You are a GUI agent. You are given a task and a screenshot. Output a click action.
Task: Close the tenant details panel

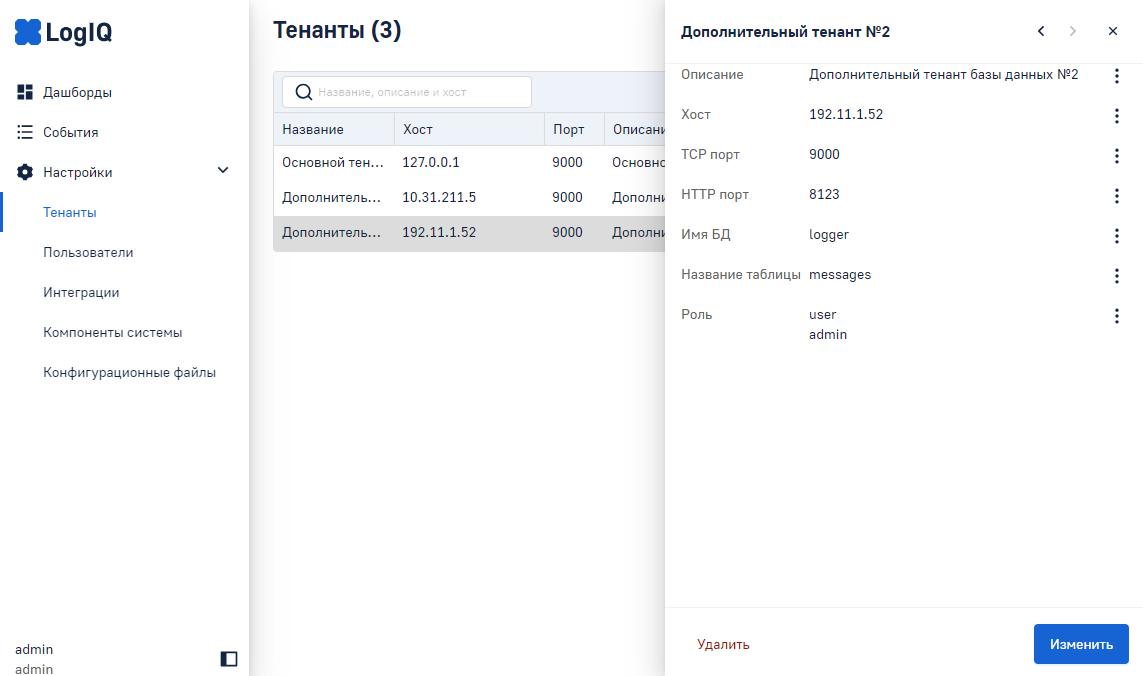(1113, 31)
